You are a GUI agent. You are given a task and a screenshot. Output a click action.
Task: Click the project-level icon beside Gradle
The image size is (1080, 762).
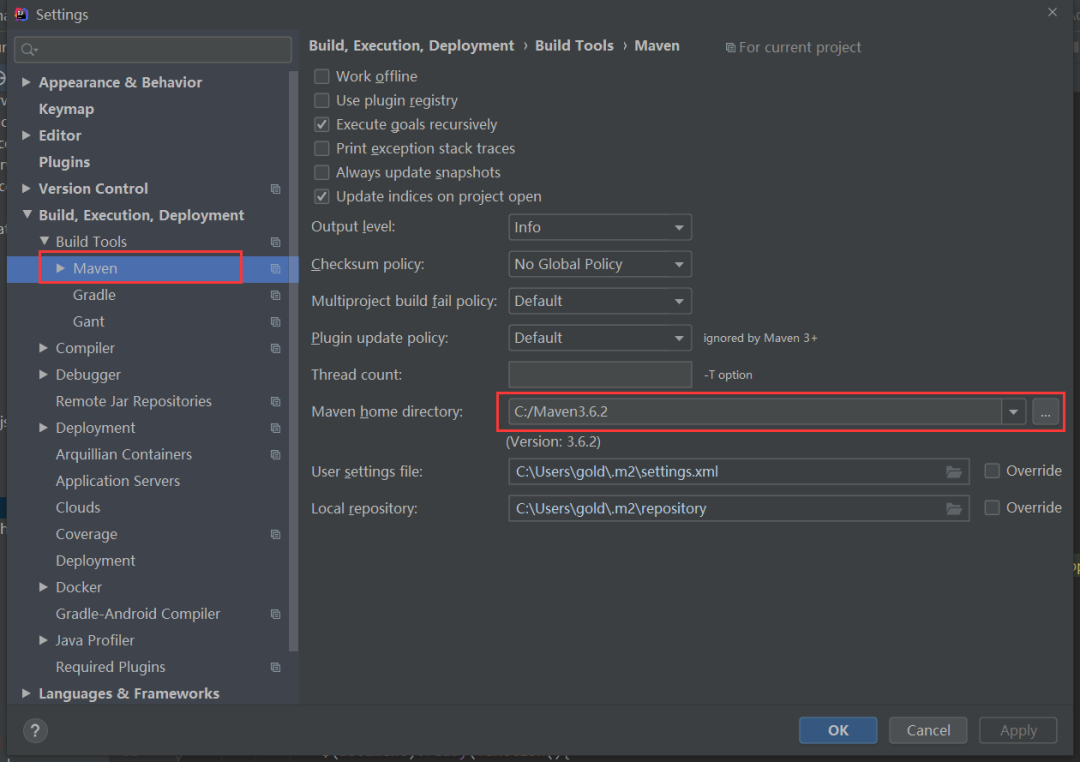(x=276, y=295)
